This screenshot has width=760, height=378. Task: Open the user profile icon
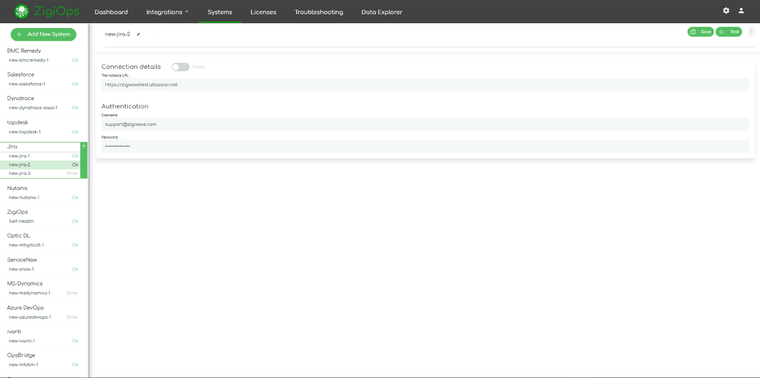tap(741, 11)
